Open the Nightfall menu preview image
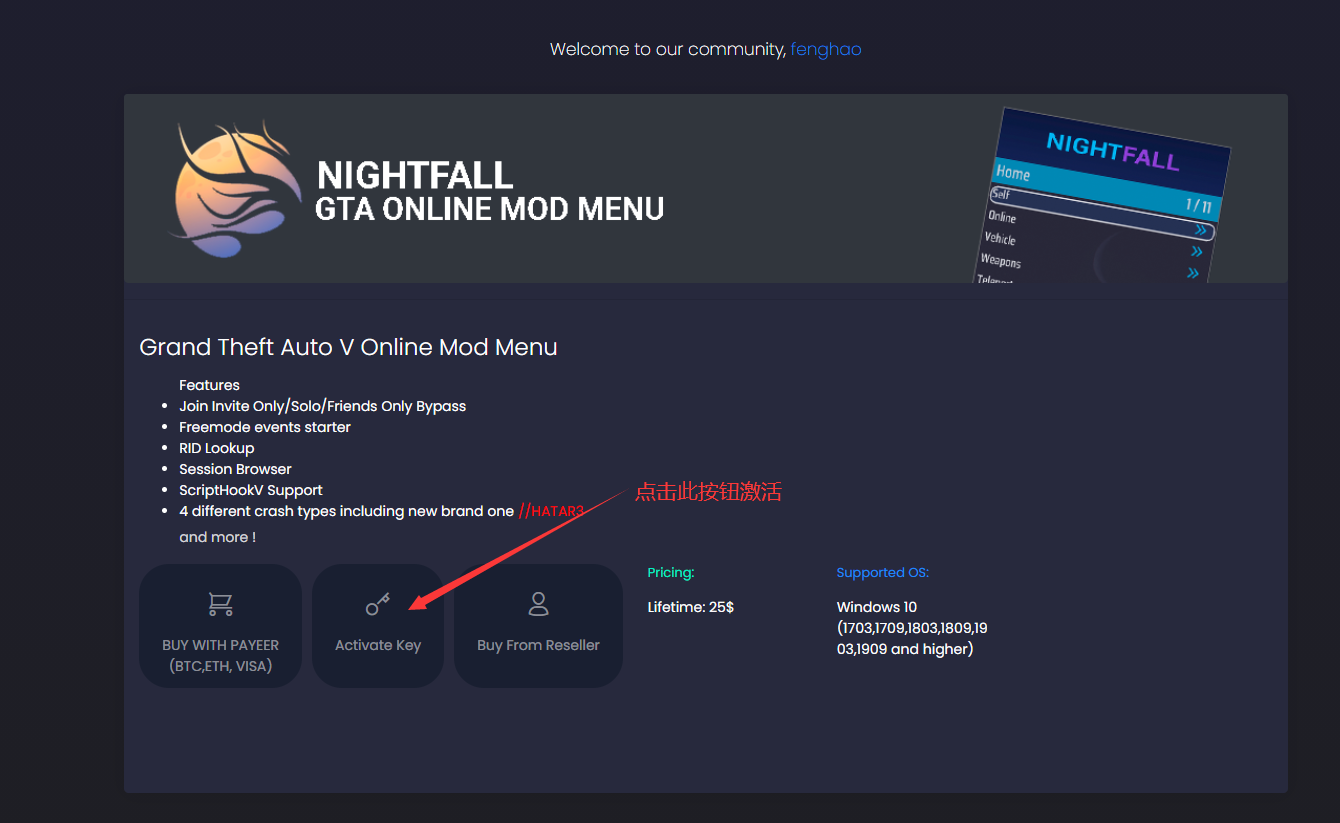The height and width of the screenshot is (823, 1340). (1101, 196)
